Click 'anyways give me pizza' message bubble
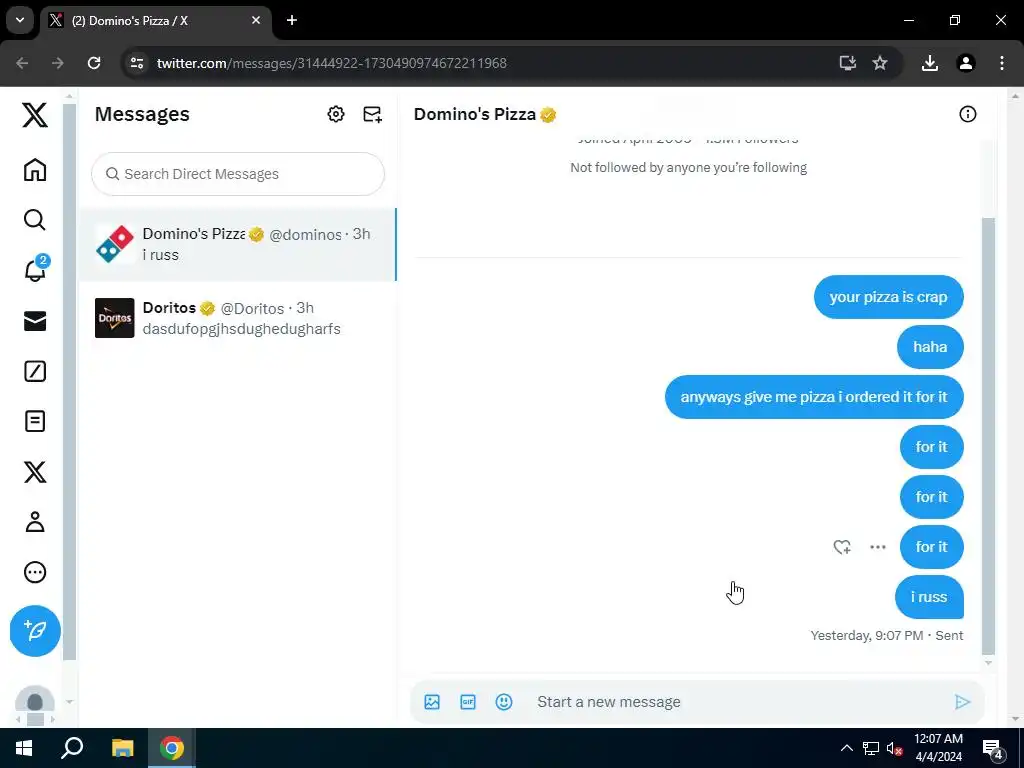 (814, 397)
